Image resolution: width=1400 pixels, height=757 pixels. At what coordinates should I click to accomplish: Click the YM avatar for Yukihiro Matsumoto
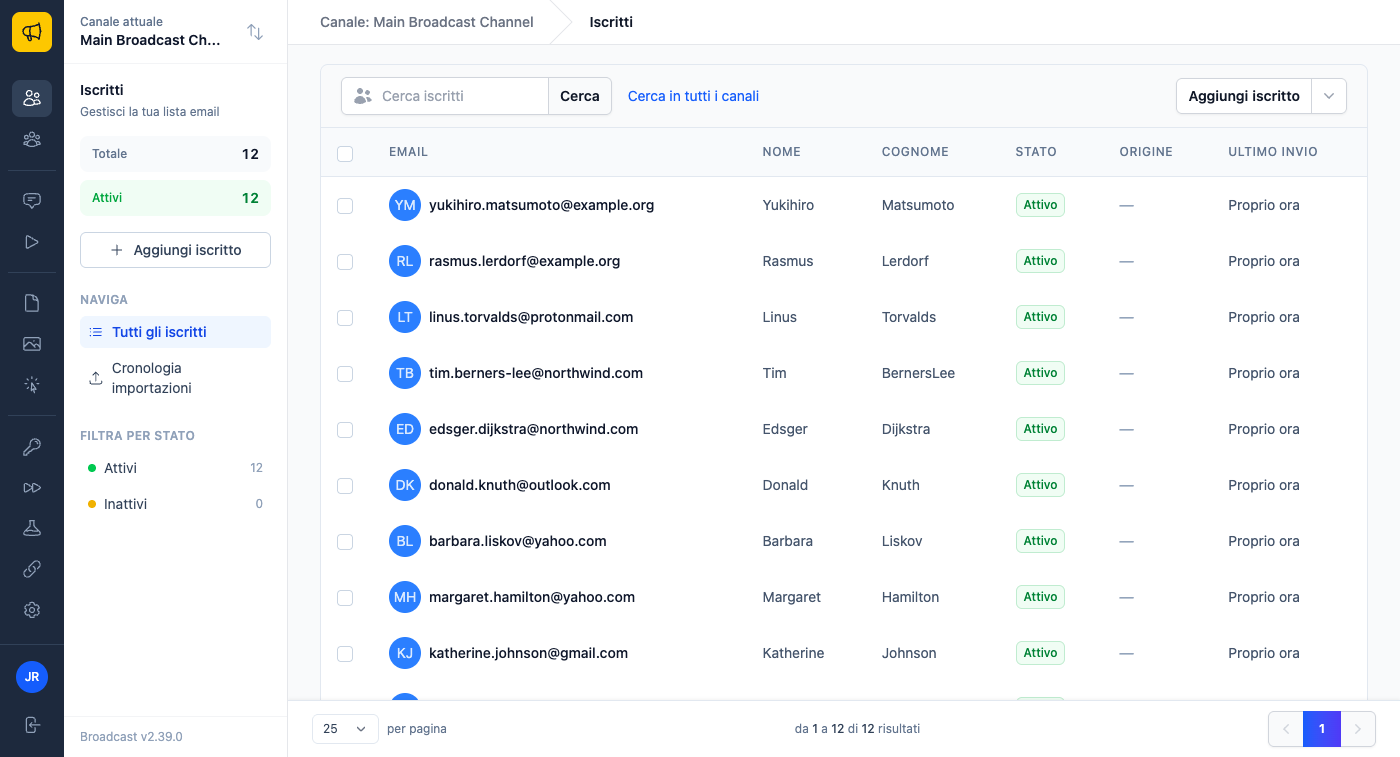click(x=405, y=205)
